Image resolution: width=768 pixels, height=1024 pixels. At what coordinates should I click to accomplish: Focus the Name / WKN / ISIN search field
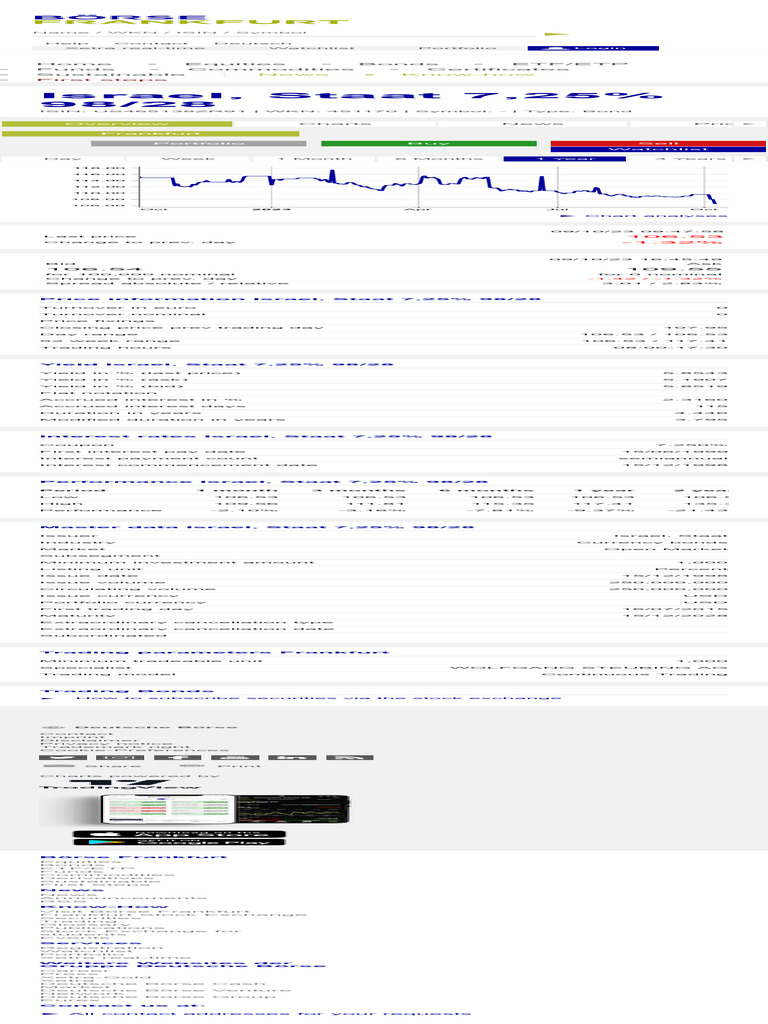283,32
